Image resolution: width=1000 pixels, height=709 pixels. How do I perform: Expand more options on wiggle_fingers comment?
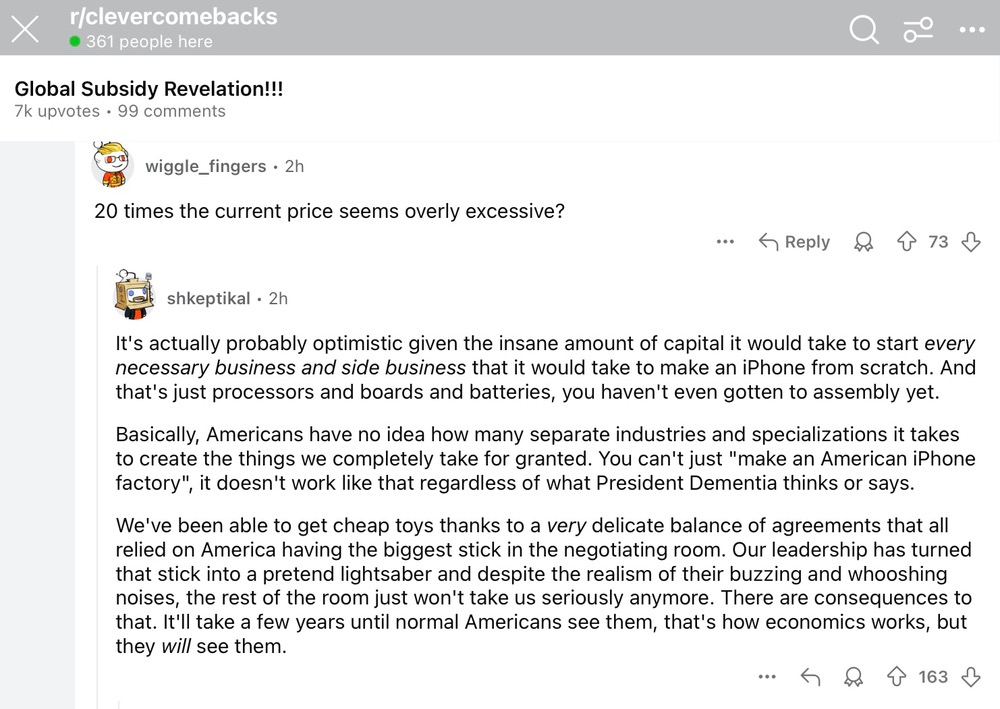click(725, 242)
